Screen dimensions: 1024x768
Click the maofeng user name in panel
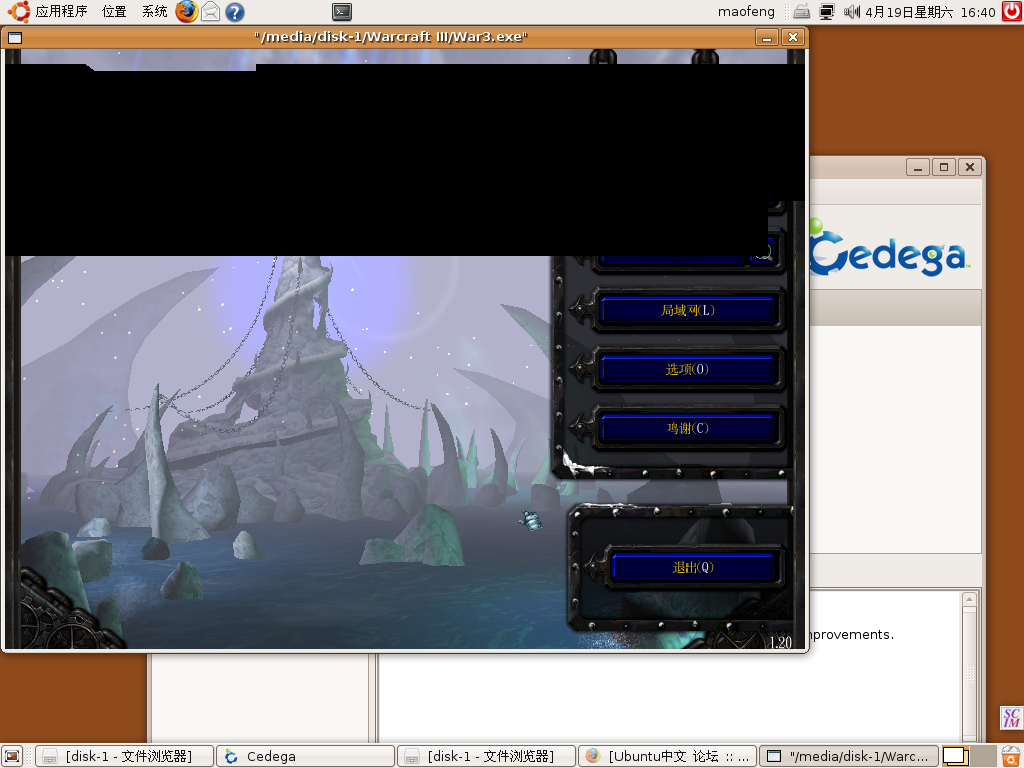(x=746, y=12)
